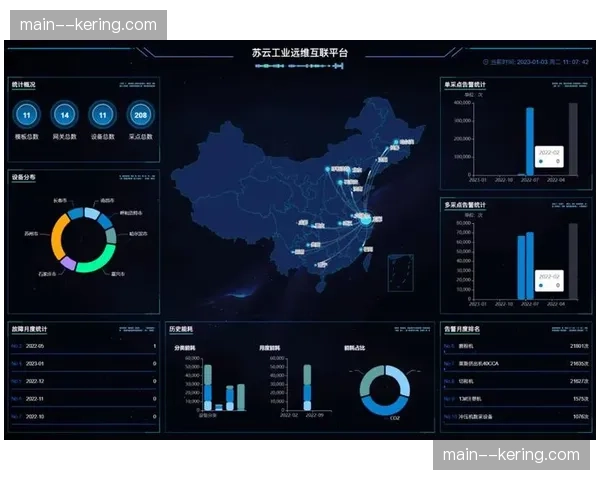This screenshot has width=600, height=480.
Task: Select the 21627次 ranking row
Action: [516, 381]
